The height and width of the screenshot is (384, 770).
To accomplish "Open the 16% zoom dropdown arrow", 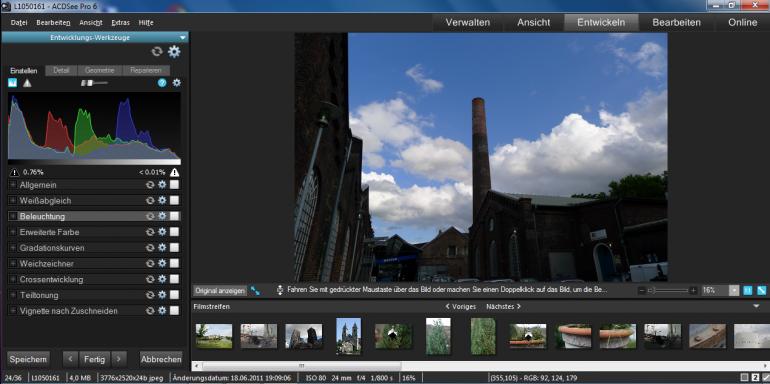I will click(734, 291).
